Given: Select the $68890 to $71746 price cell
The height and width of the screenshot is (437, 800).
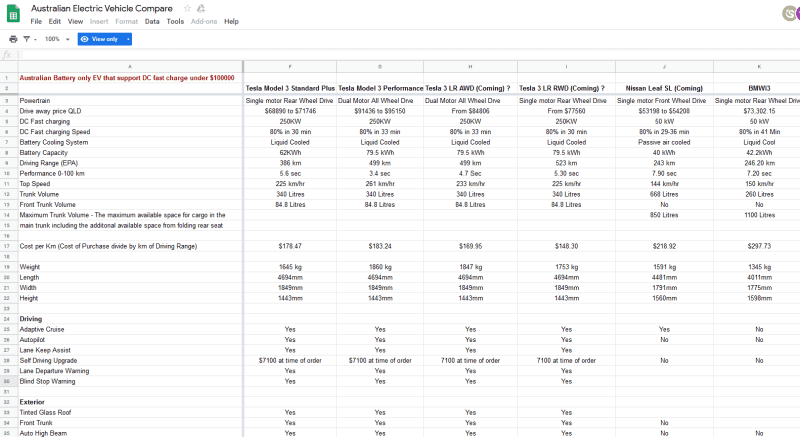Looking at the screenshot, I should point(290,111).
